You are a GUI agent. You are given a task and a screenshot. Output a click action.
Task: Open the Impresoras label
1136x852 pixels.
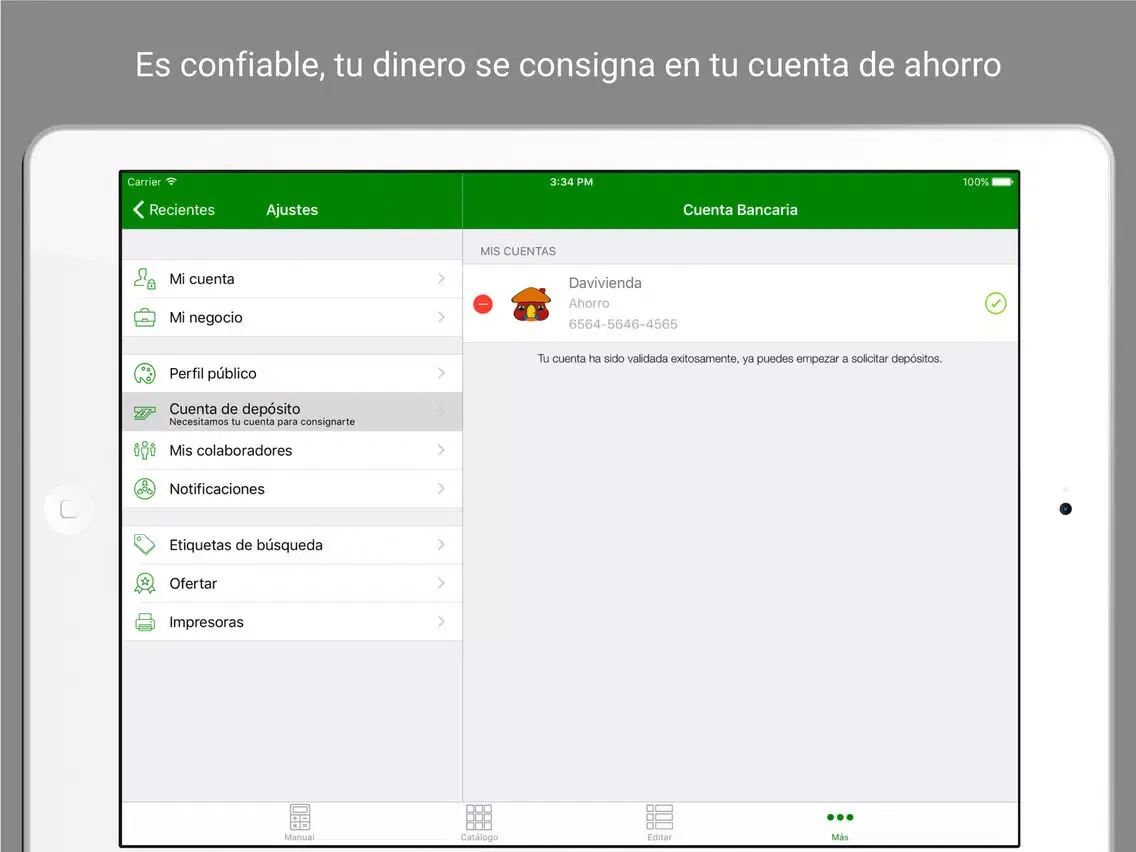[x=206, y=622]
